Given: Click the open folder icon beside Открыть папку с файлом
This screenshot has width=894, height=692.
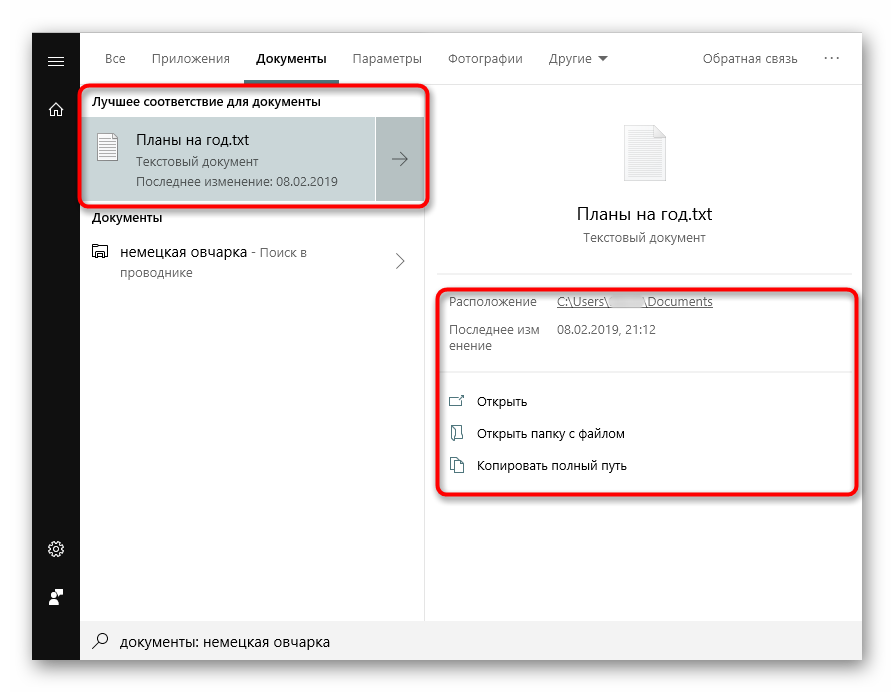Looking at the screenshot, I should (x=457, y=433).
